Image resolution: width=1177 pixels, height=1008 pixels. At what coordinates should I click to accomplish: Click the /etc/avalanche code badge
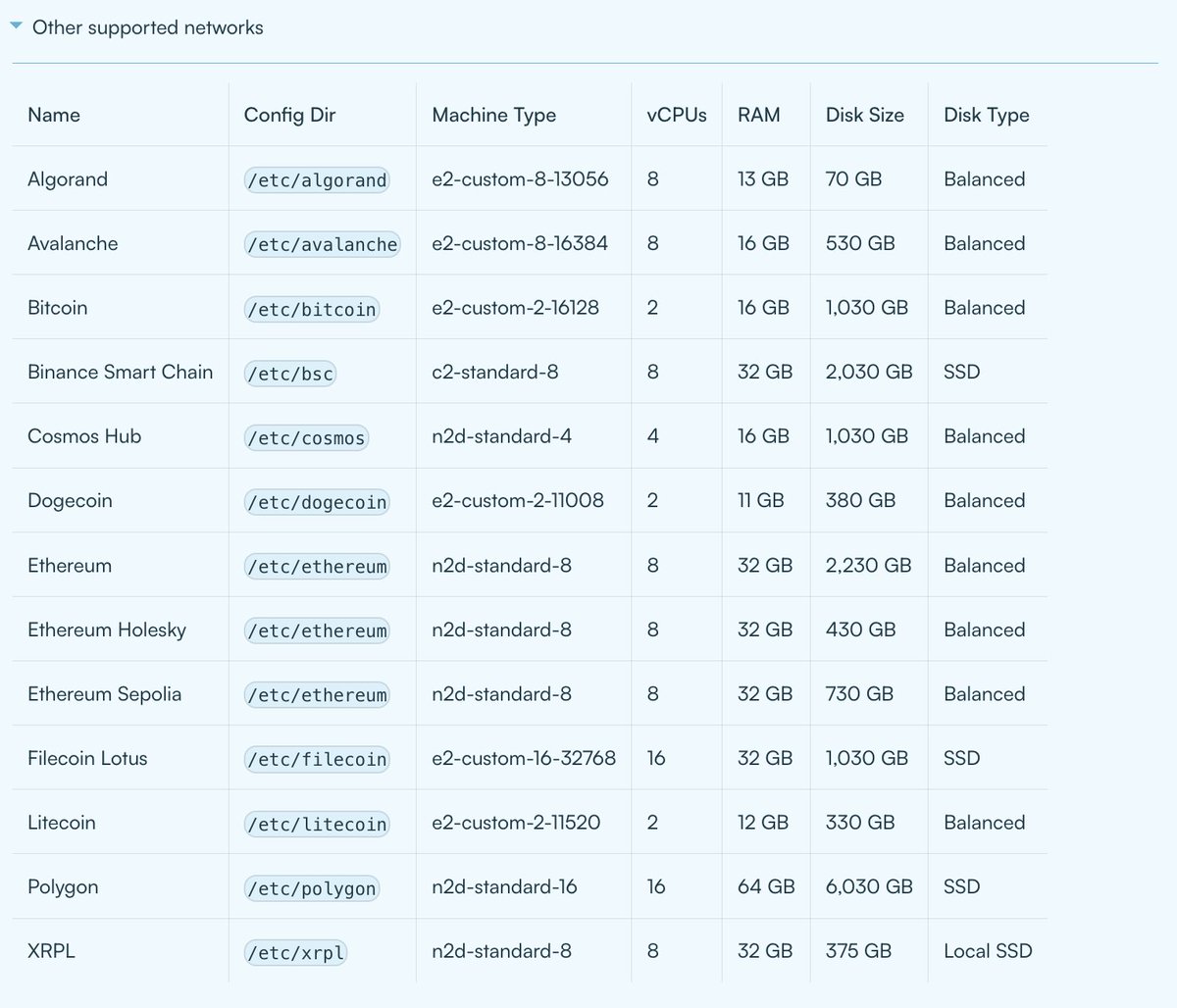(x=322, y=244)
